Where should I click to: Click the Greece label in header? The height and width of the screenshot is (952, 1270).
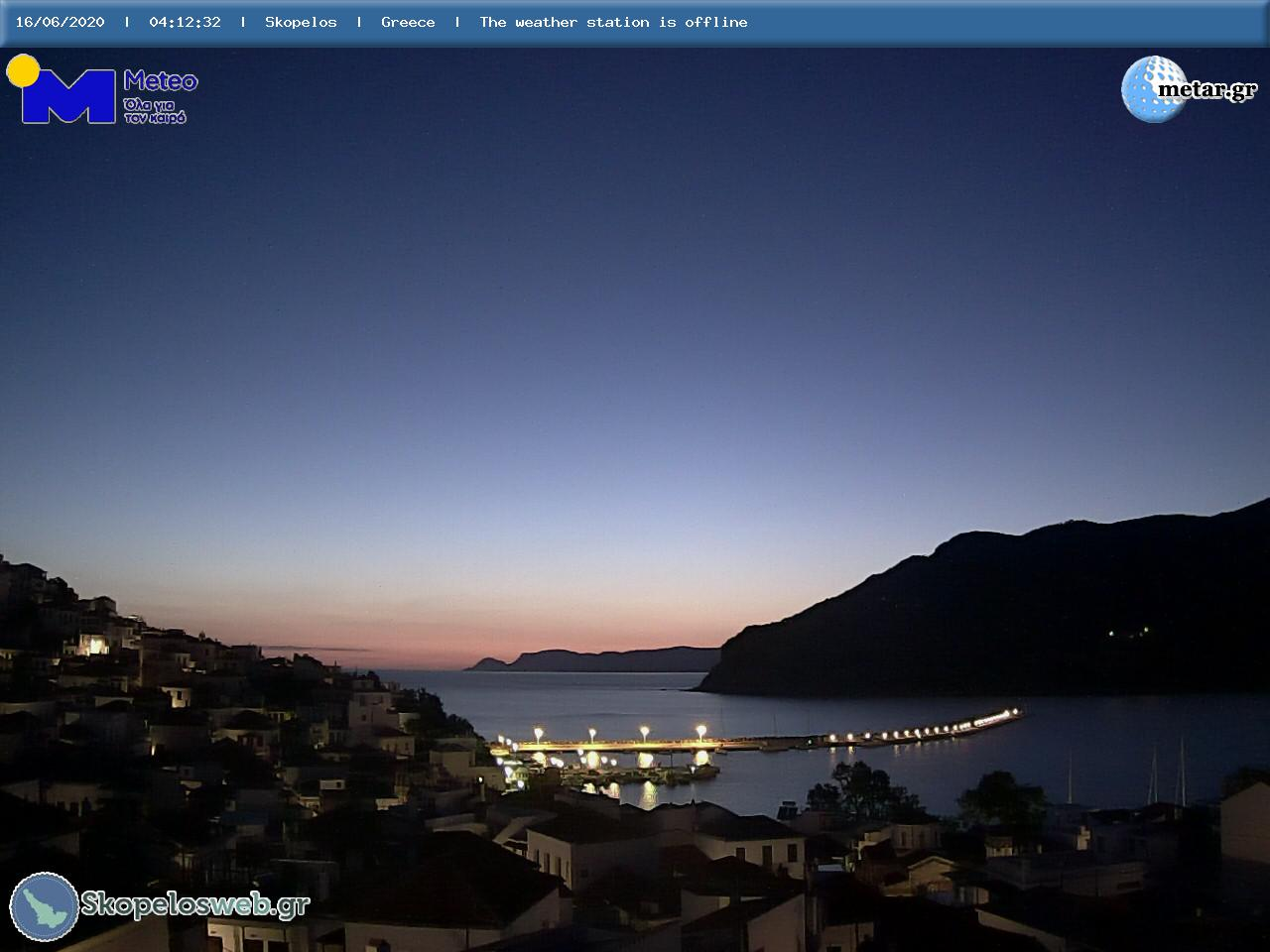[x=408, y=22]
